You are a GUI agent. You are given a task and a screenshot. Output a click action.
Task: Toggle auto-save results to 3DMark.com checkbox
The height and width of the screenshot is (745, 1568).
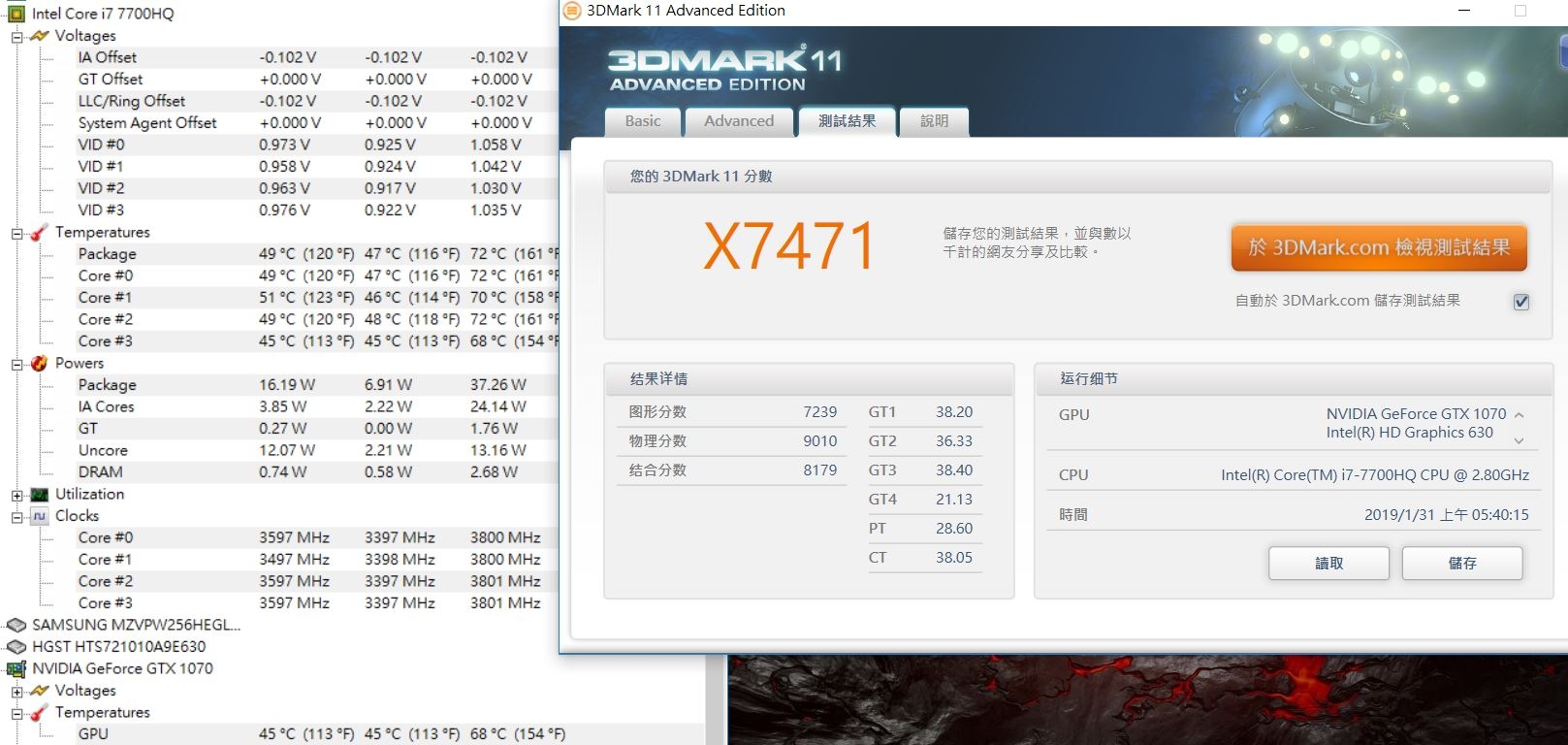1521,302
